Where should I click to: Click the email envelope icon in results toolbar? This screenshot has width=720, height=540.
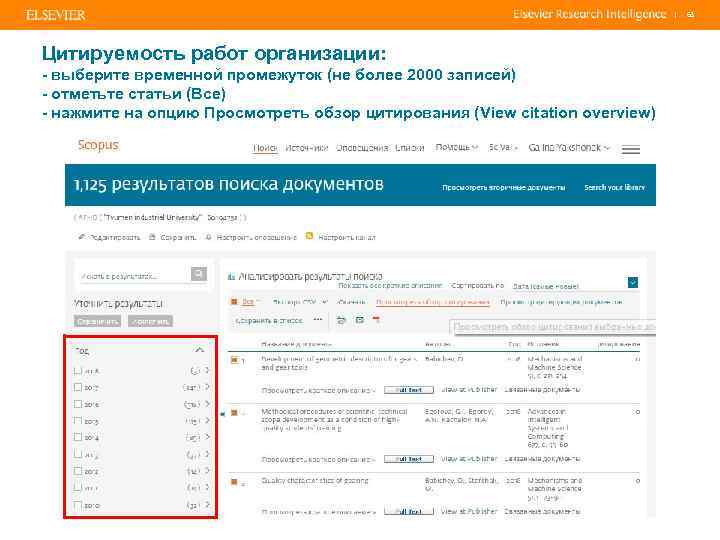pyautogui.click(x=360, y=320)
